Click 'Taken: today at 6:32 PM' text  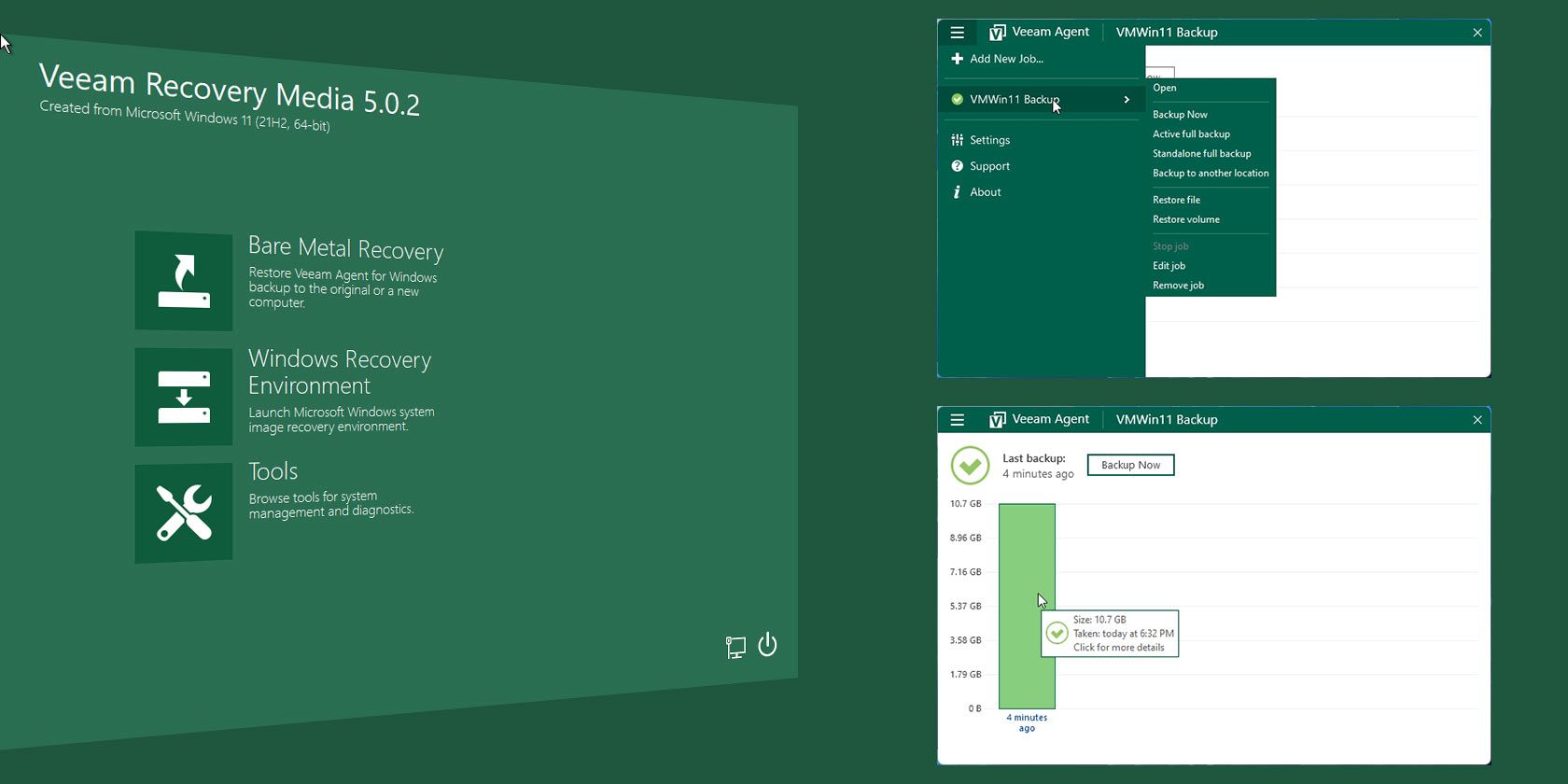[x=1123, y=634]
